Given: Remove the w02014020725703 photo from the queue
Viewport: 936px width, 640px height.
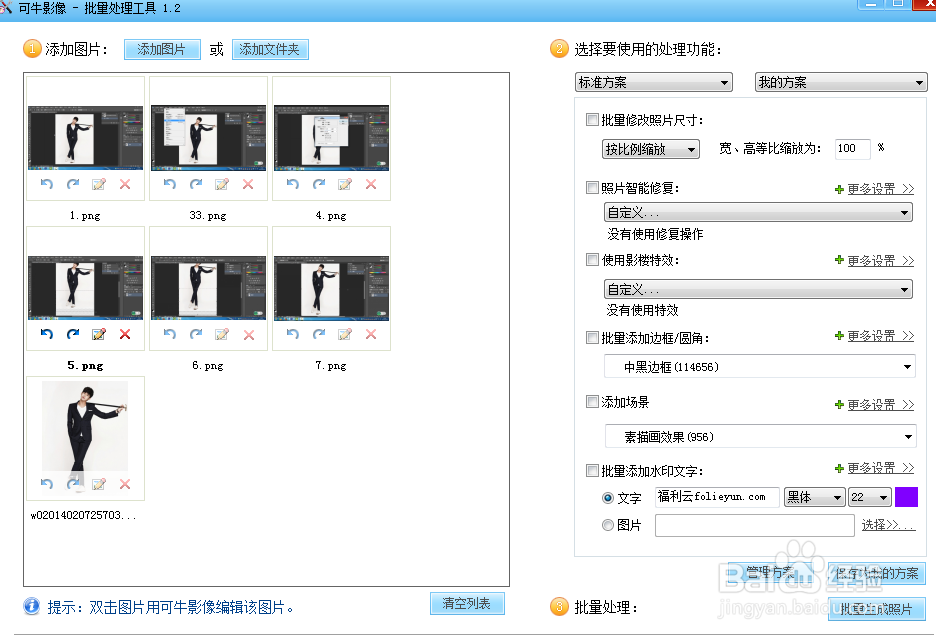Looking at the screenshot, I should 124,484.
